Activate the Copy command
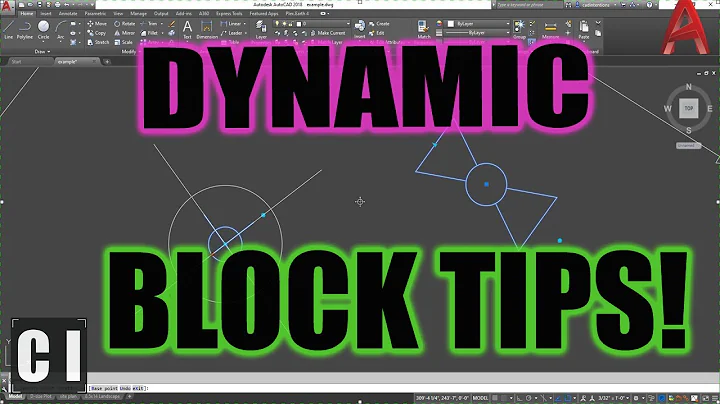 click(97, 33)
